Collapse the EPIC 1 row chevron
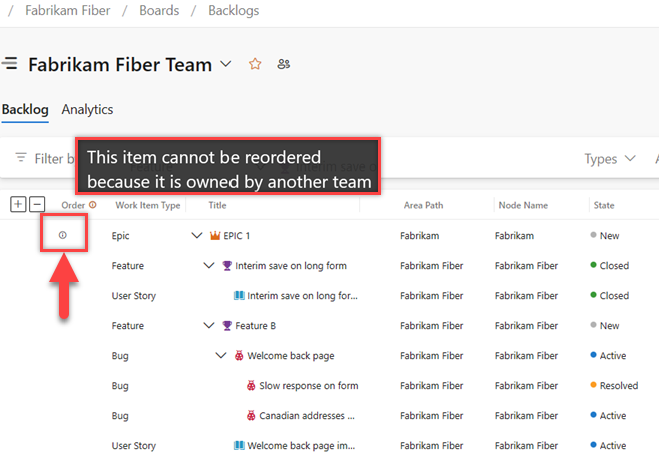 pyautogui.click(x=197, y=235)
